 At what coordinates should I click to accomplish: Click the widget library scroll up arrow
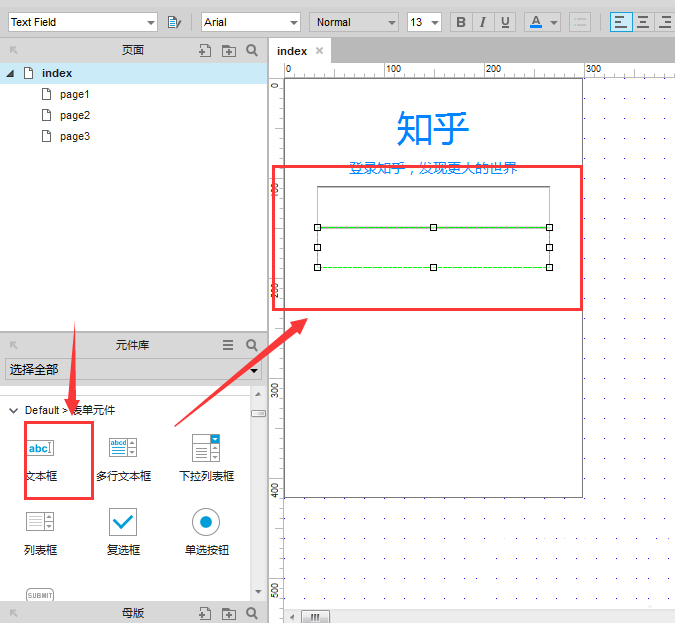pos(258,394)
